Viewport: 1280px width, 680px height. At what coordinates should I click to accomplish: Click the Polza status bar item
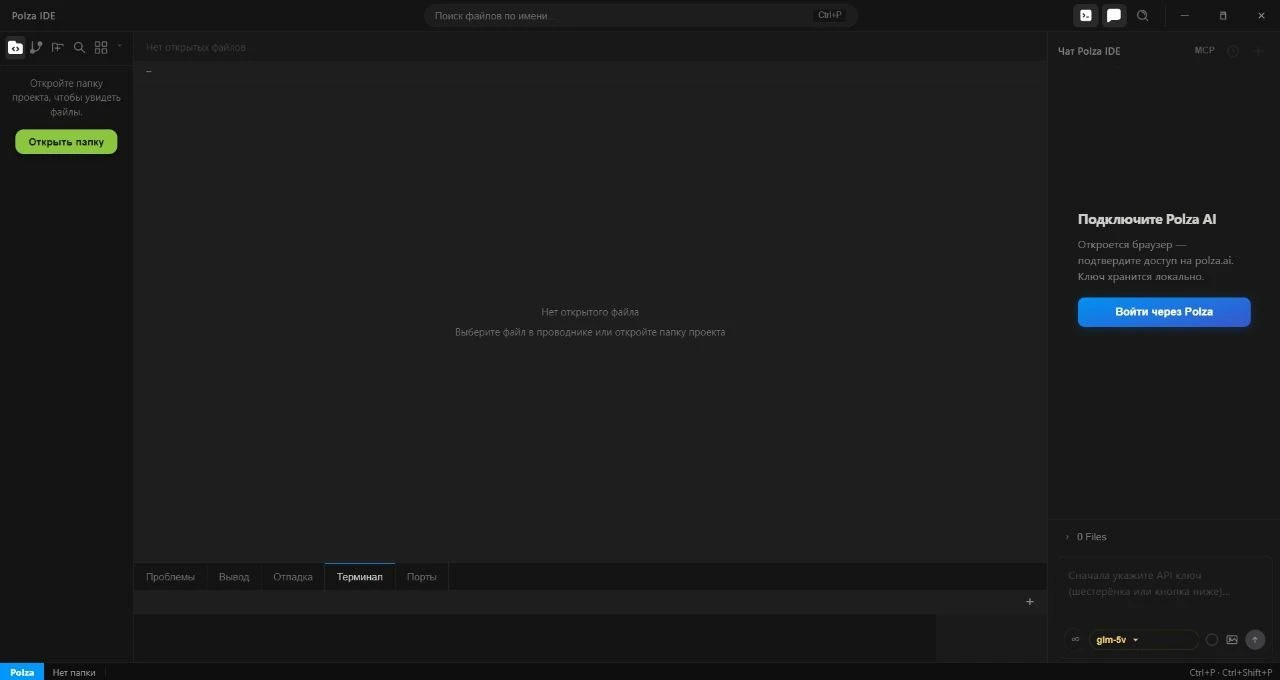(22, 672)
